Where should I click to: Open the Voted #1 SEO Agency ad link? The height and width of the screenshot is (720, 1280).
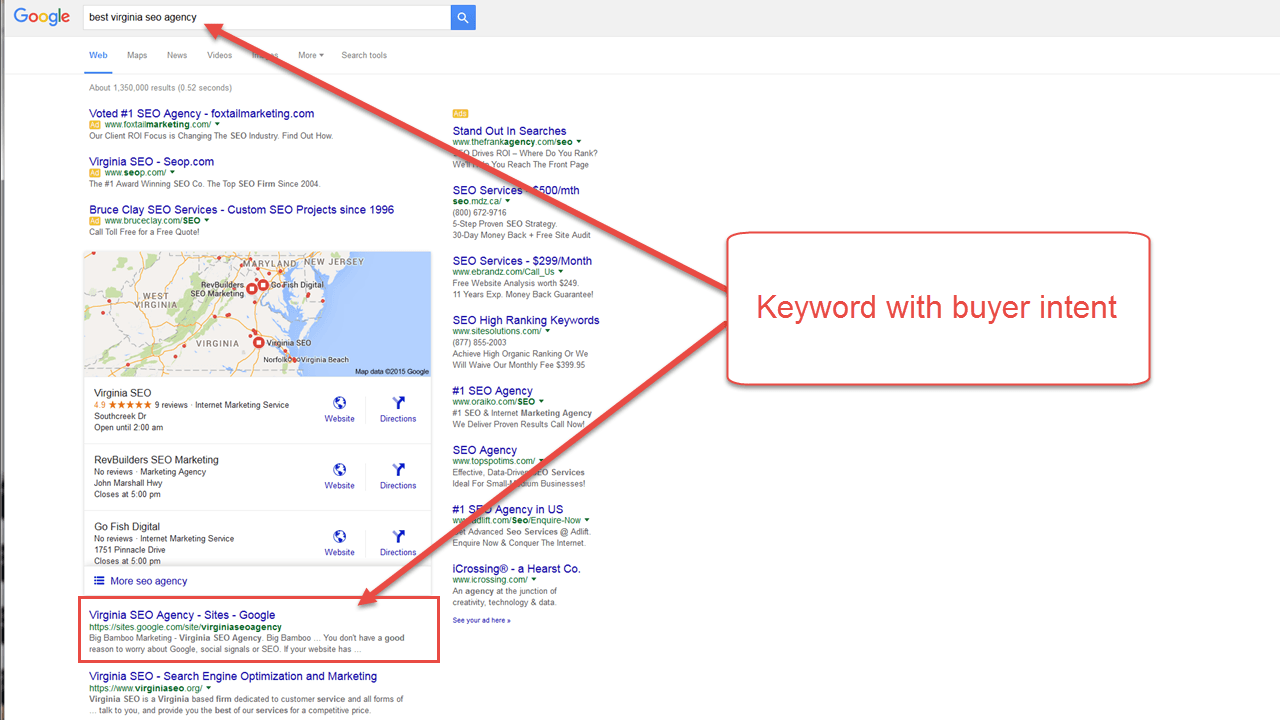pyautogui.click(x=201, y=113)
